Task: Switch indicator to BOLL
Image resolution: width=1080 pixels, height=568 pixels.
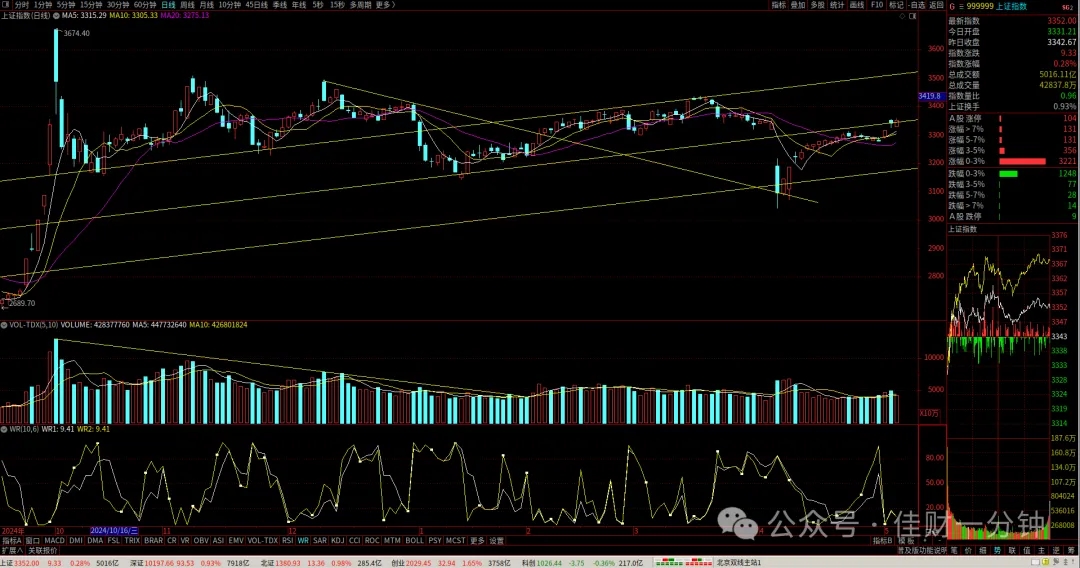Action: coord(415,541)
